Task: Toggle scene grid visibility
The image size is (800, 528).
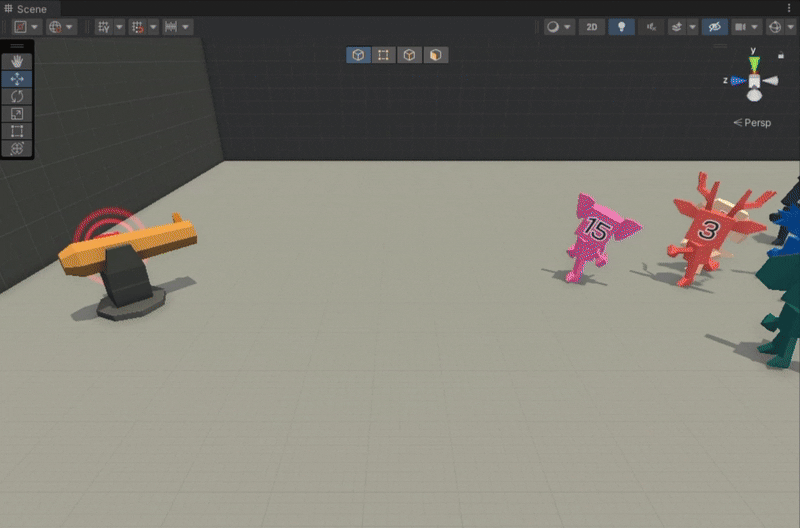Action: coord(104,27)
